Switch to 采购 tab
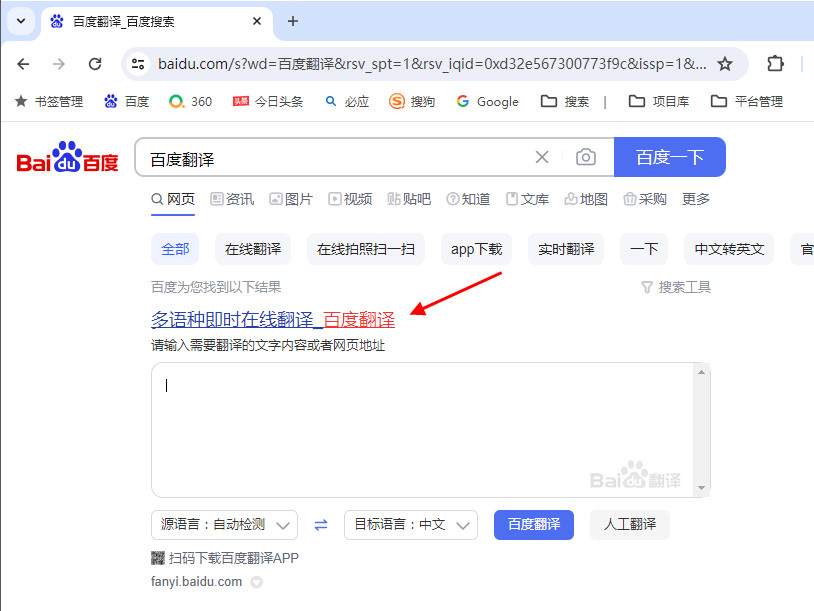Image resolution: width=814 pixels, height=611 pixels. (645, 199)
